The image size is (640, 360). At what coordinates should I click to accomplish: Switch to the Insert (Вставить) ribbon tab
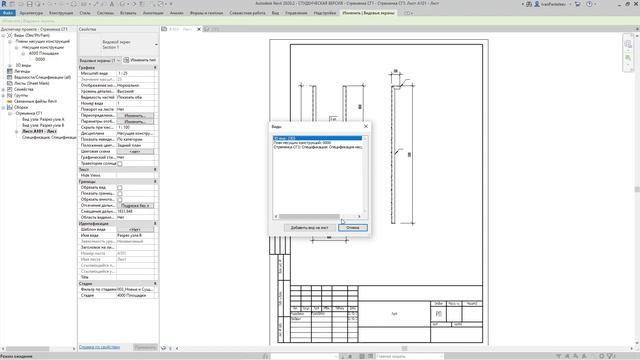128,13
